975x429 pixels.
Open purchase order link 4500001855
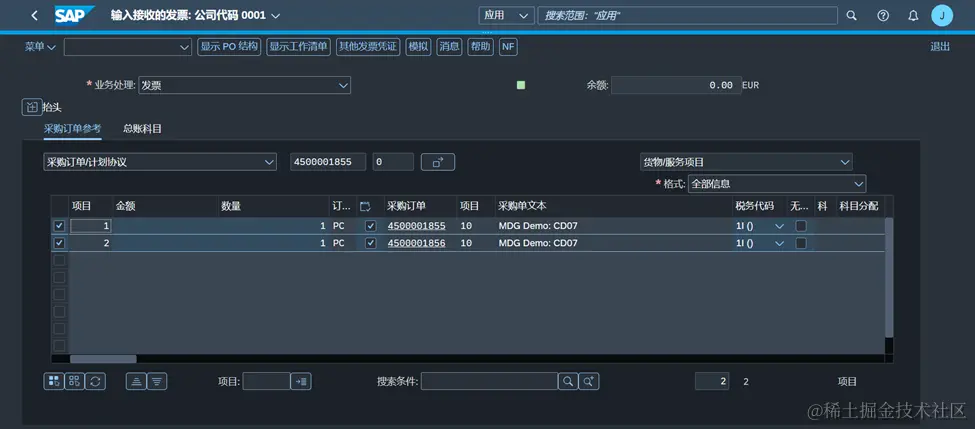417,226
